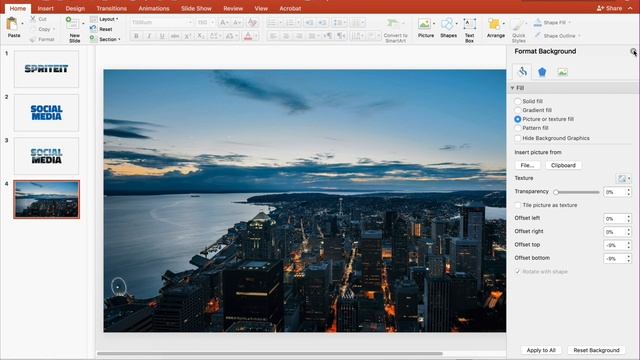
Task: Click the New Slide icon
Action: coord(73,24)
